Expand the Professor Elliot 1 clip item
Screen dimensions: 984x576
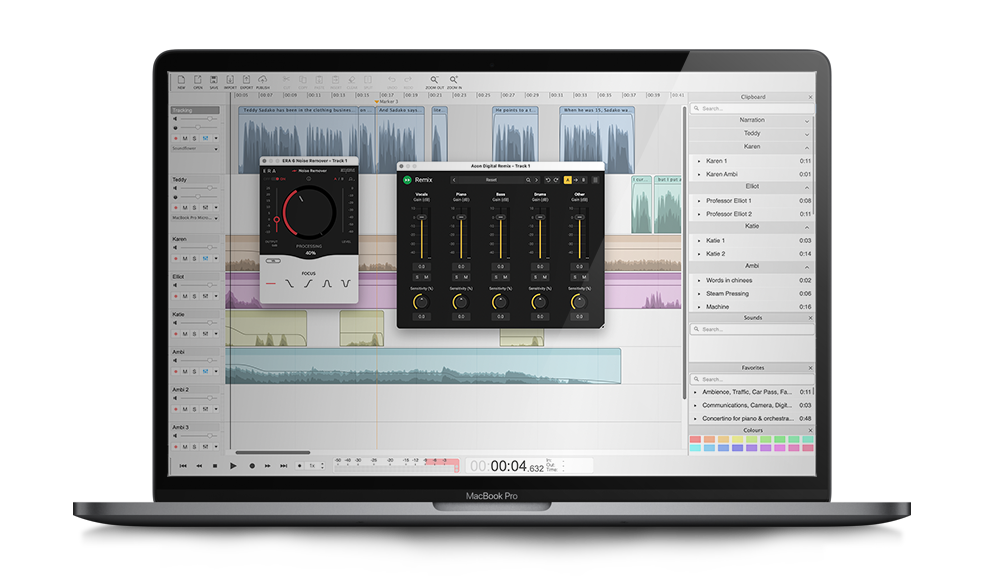click(x=698, y=201)
